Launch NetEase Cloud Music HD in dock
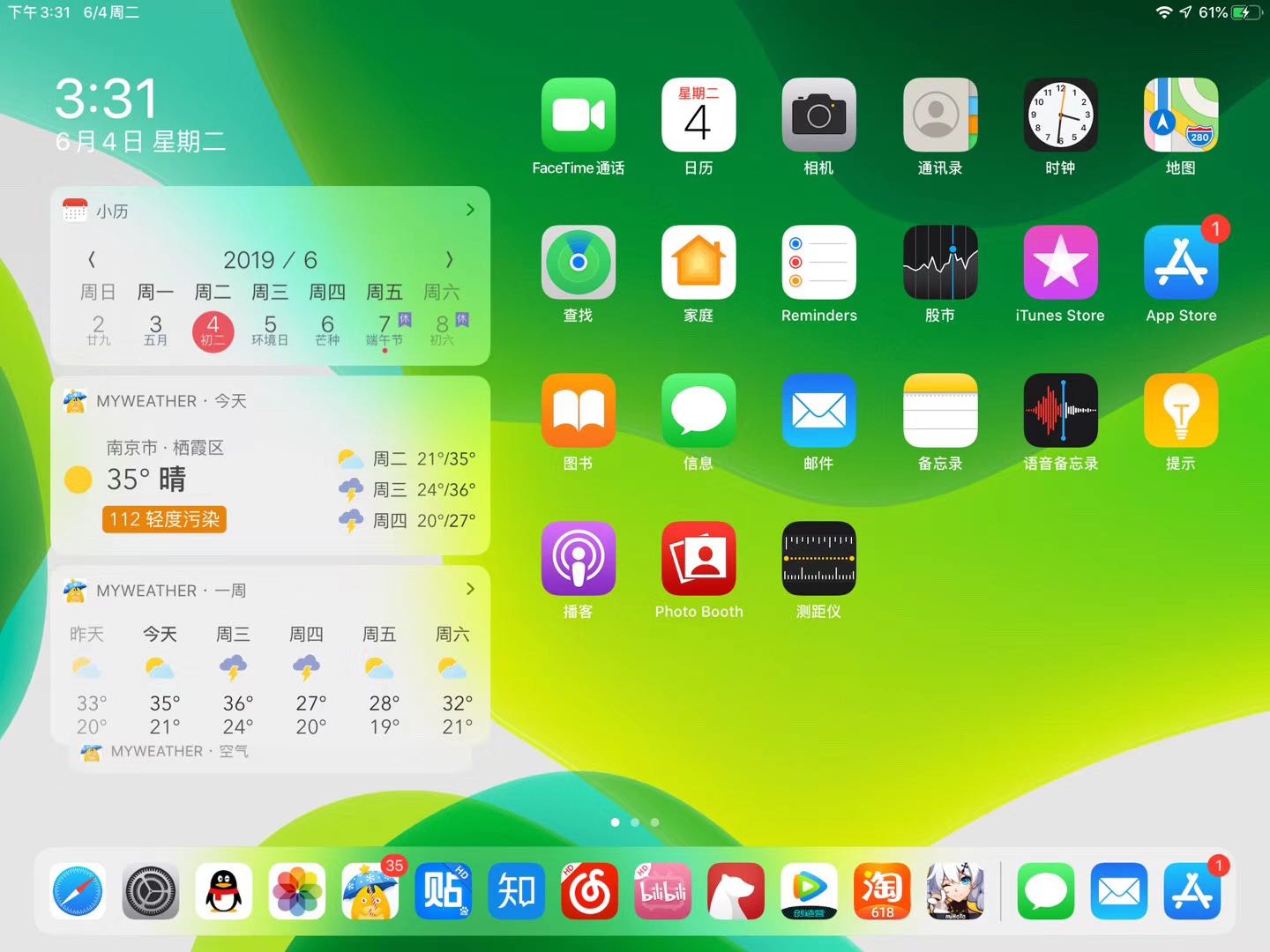The image size is (1270, 952). (589, 892)
